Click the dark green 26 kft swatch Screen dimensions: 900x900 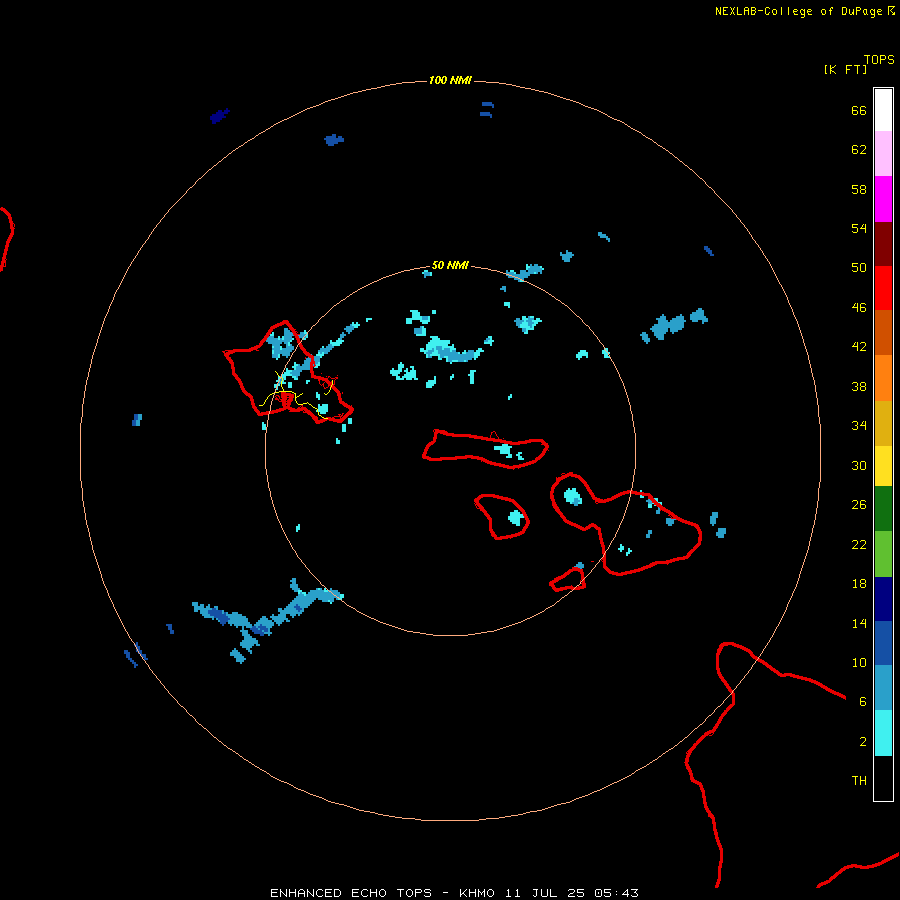[883, 509]
